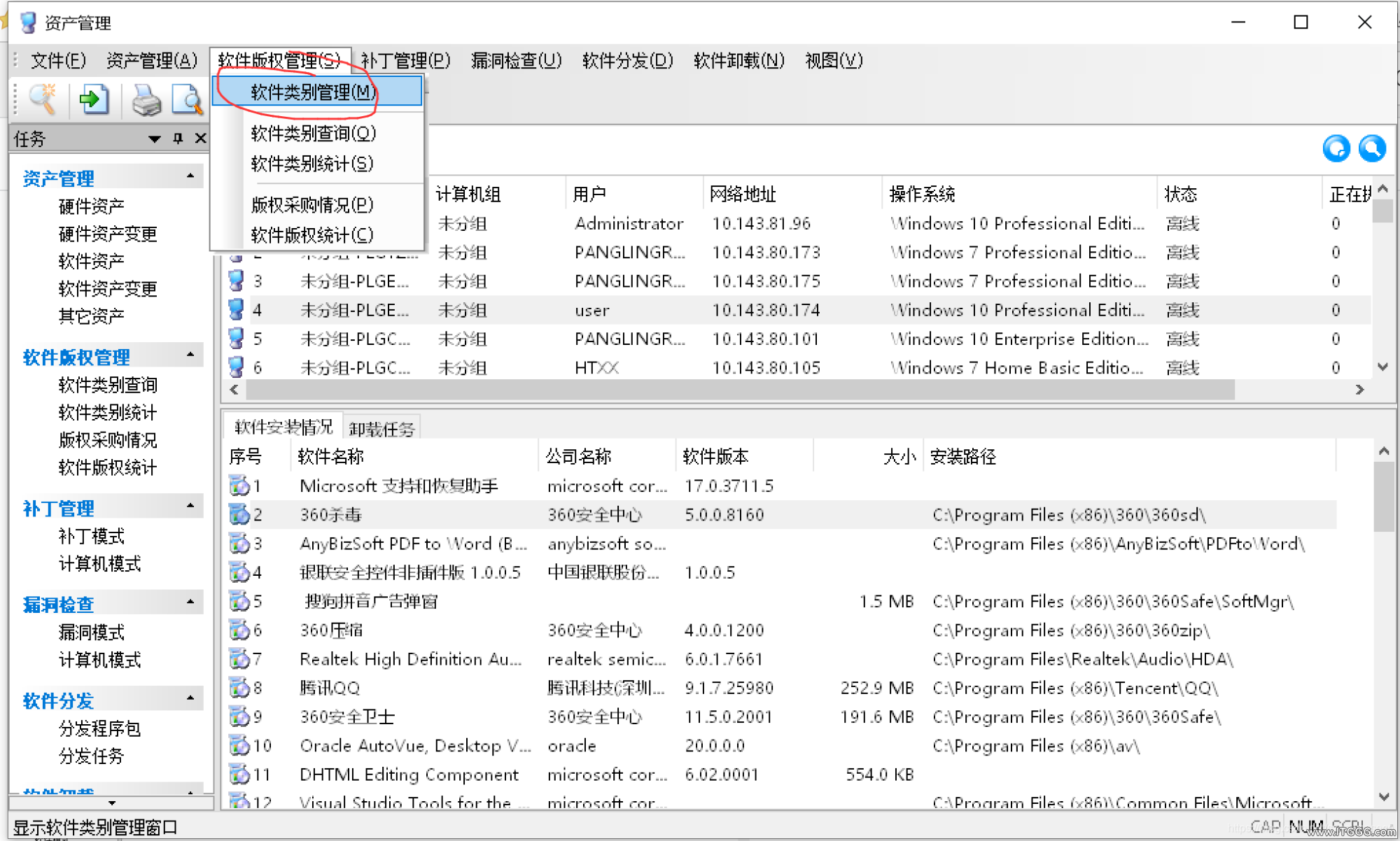This screenshot has width=1400, height=841.
Task: Click the print preview magnifier icon
Action: 187,99
